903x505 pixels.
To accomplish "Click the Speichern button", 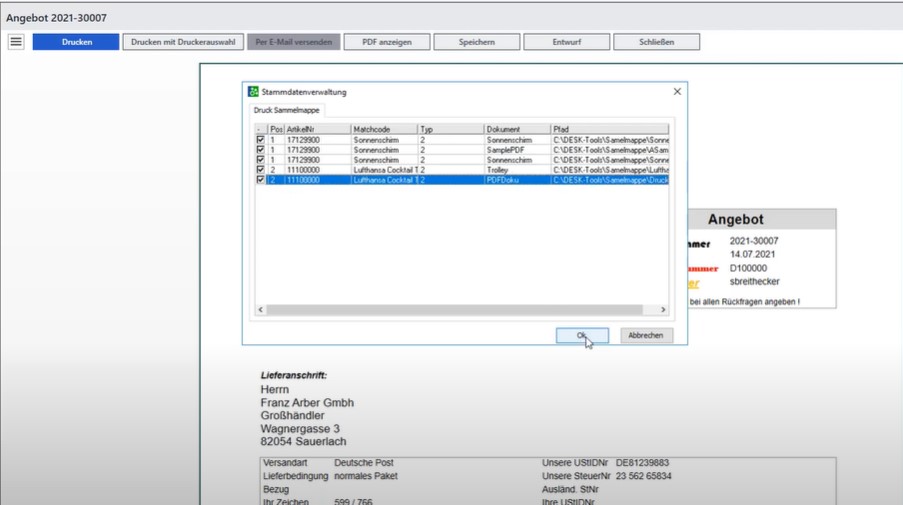I will (x=477, y=42).
